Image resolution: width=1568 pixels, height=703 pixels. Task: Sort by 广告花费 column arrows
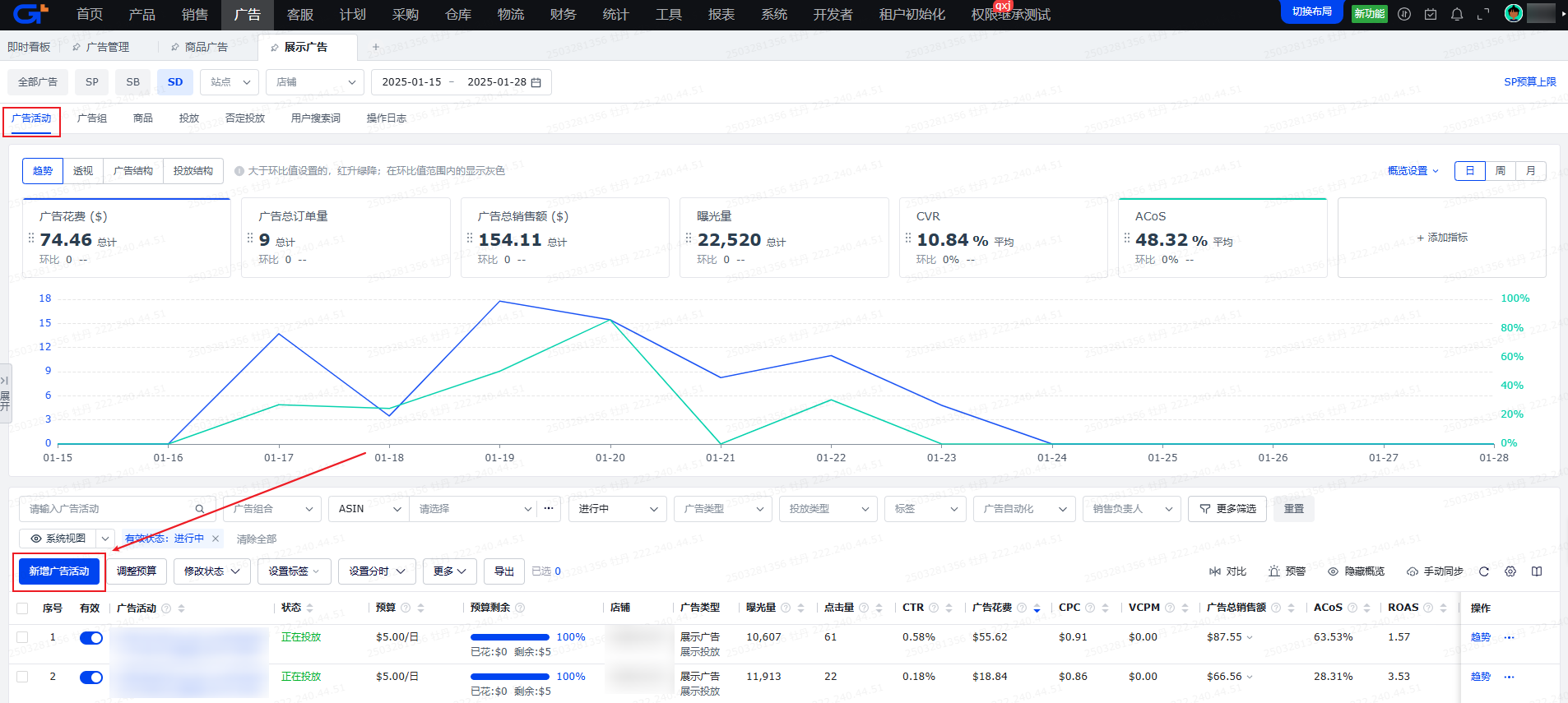[x=1037, y=608]
